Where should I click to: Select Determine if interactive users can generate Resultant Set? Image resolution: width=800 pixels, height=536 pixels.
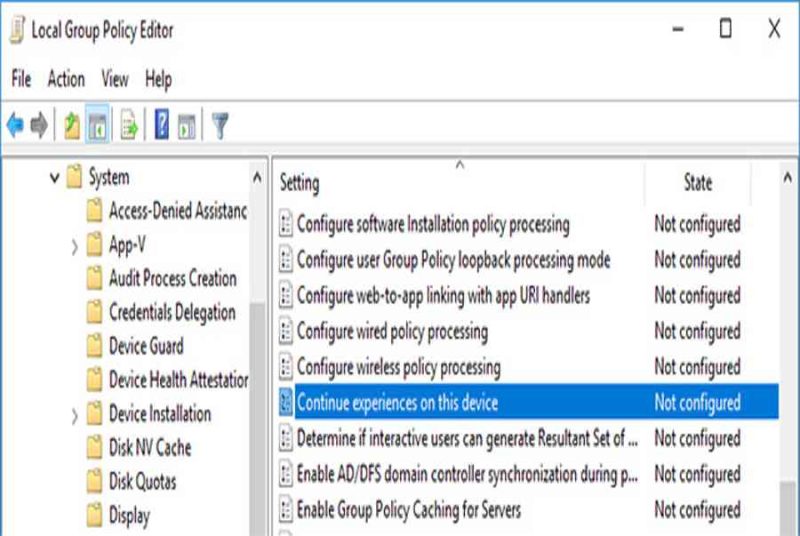[467, 438]
